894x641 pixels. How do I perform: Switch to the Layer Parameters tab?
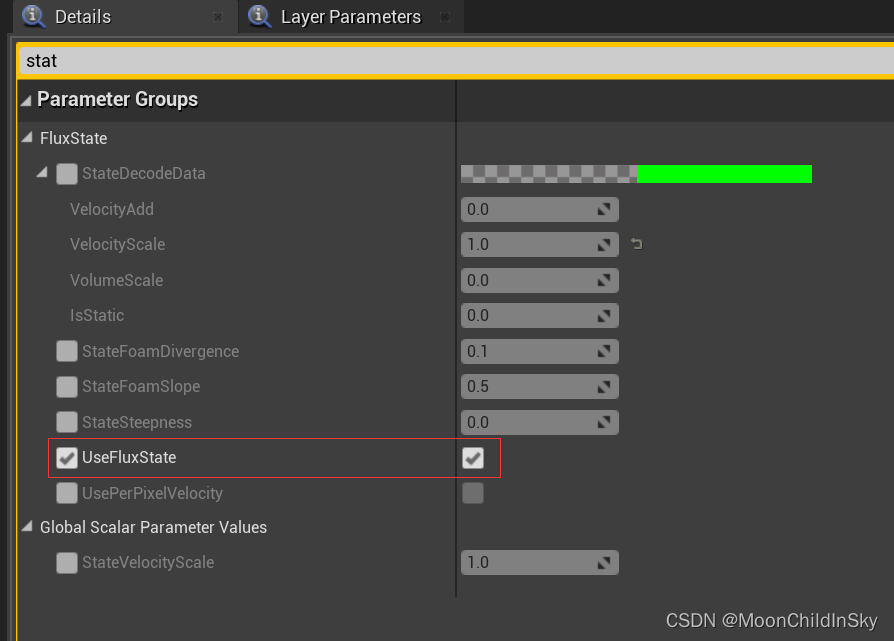350,17
